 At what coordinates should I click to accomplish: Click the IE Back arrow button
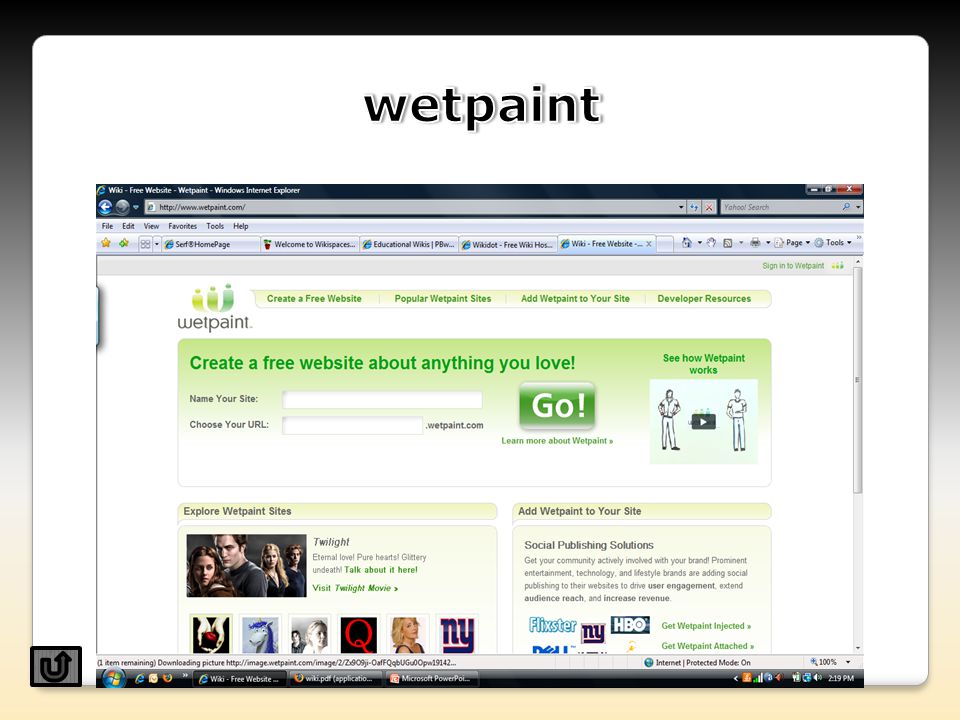pos(105,207)
